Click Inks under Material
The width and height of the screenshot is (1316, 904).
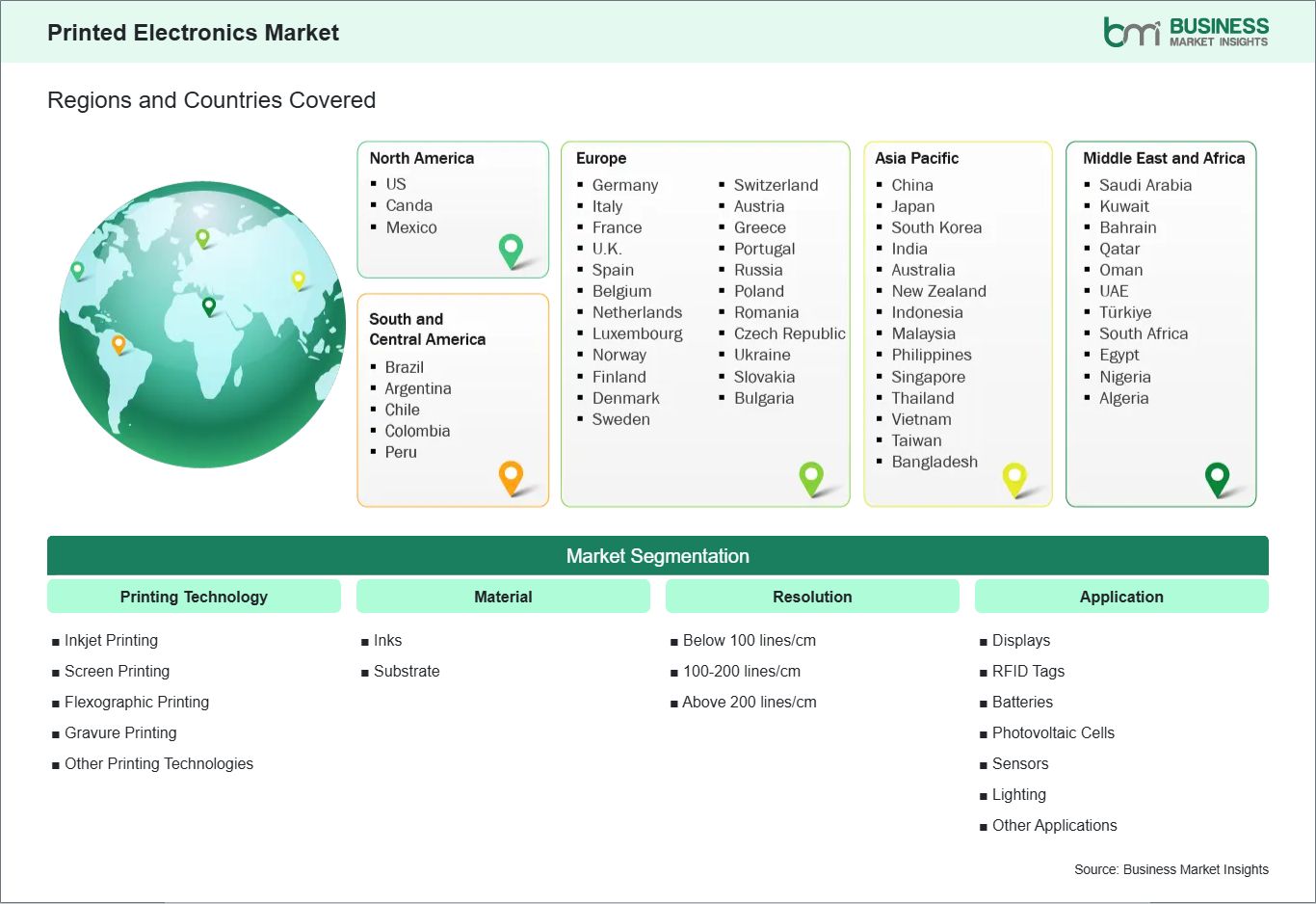point(387,640)
